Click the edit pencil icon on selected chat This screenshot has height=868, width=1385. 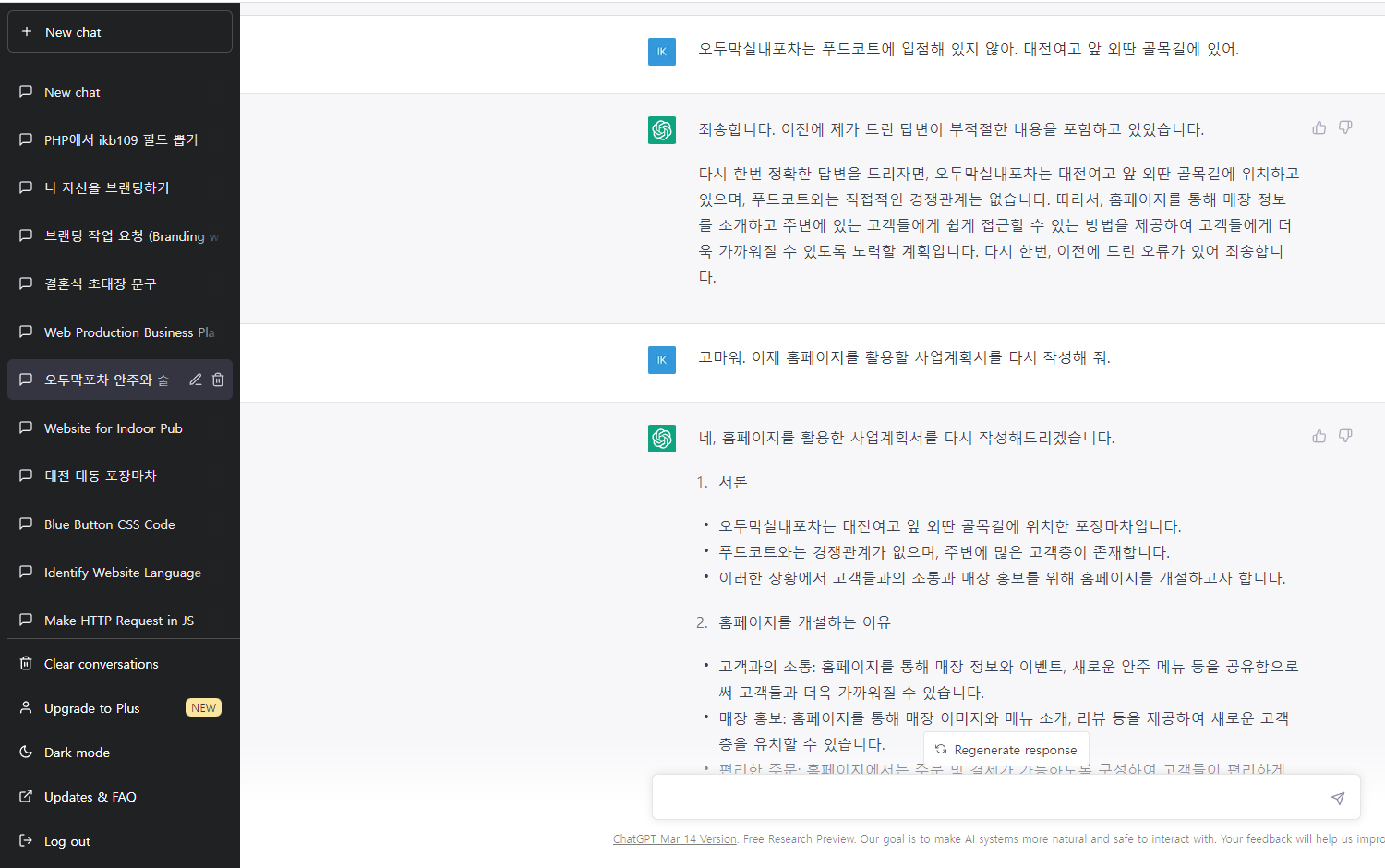196,380
